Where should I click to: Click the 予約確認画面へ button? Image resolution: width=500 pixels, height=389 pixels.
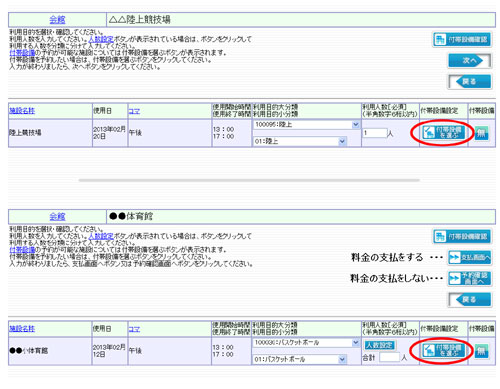coord(470,278)
